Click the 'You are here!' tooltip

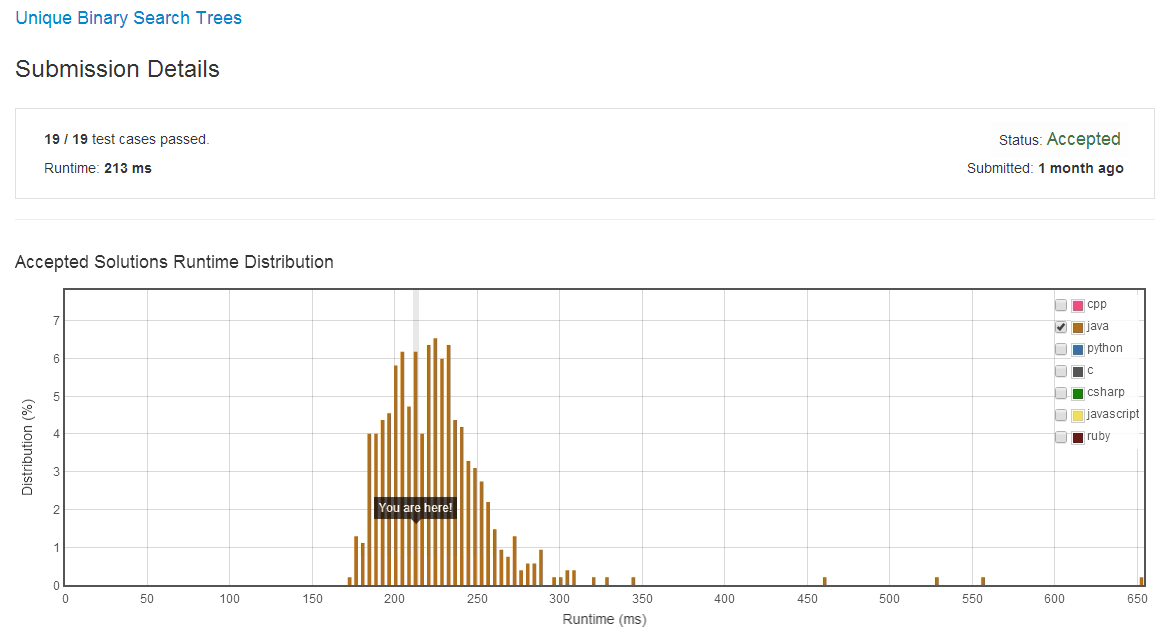coord(416,508)
